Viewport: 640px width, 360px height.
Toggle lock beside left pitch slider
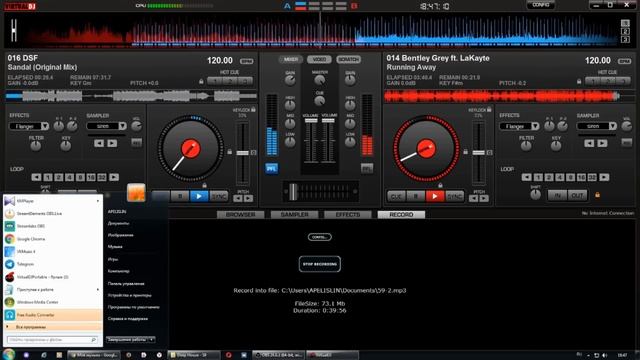pos(229,152)
